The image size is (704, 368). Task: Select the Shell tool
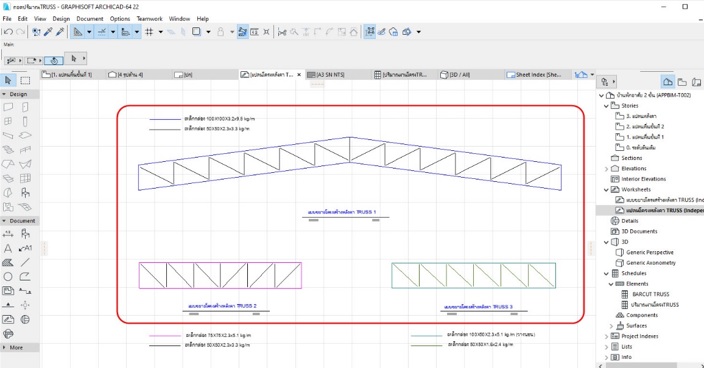(25, 164)
